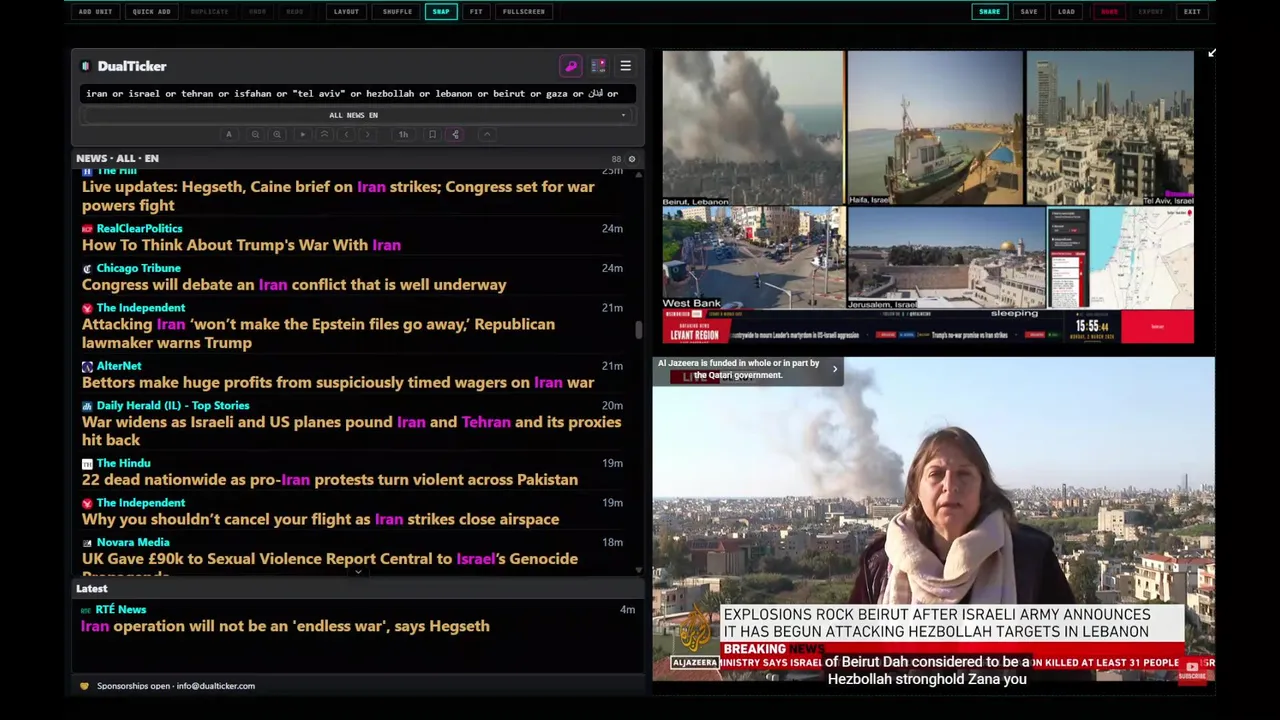The image size is (1280, 720).
Task: Click the zoom out magnifier icon
Action: (x=255, y=134)
